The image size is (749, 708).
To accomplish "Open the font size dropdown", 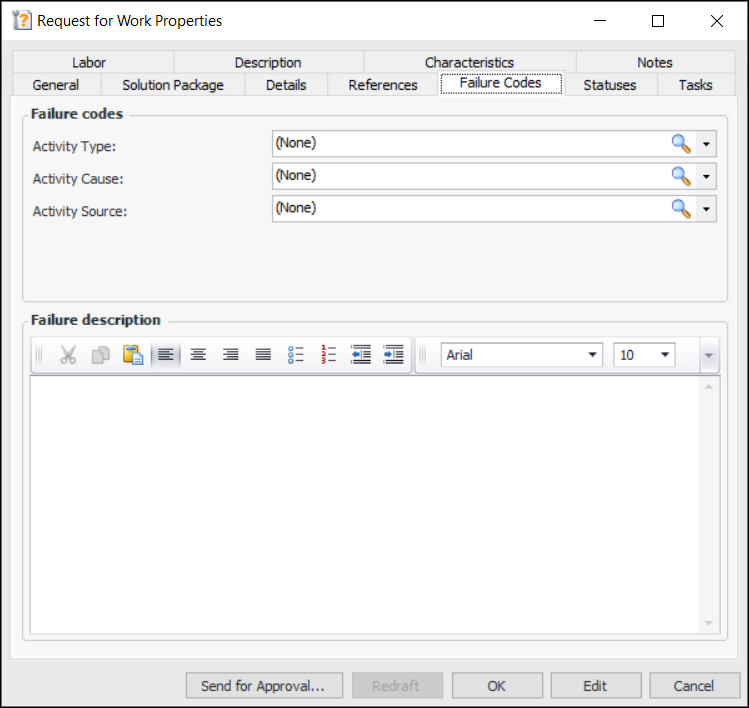I will coord(664,355).
